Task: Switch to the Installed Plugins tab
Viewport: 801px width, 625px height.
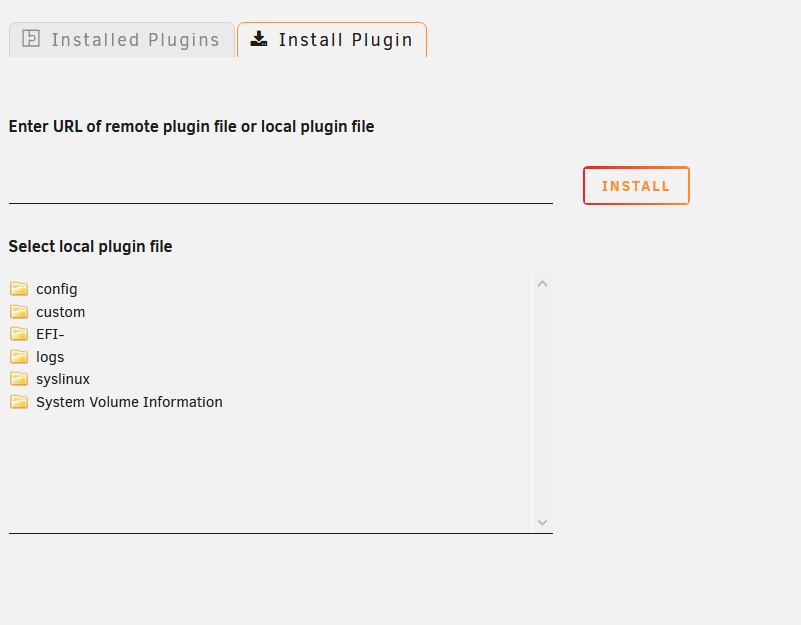Action: 122,39
